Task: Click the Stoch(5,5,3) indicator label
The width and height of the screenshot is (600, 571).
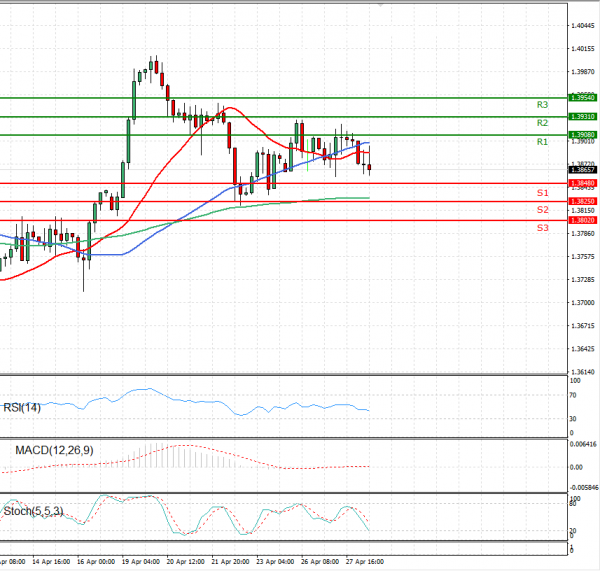Action: [33, 511]
